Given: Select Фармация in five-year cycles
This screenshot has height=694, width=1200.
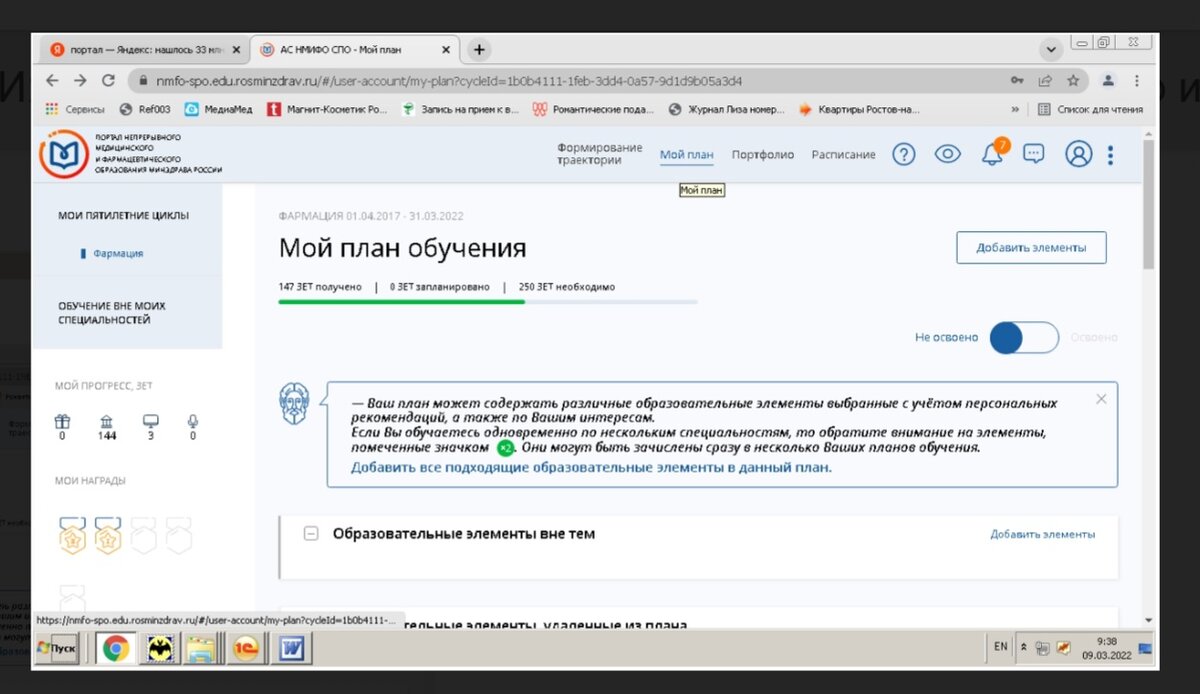Looking at the screenshot, I should tap(118, 254).
